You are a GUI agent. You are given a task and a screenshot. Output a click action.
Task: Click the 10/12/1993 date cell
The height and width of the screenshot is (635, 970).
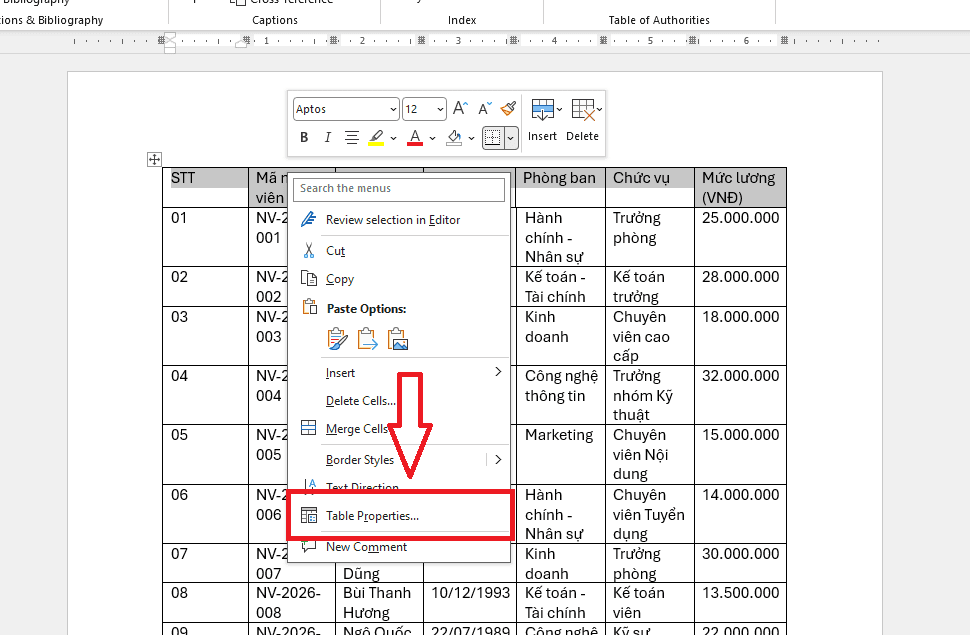(x=470, y=602)
